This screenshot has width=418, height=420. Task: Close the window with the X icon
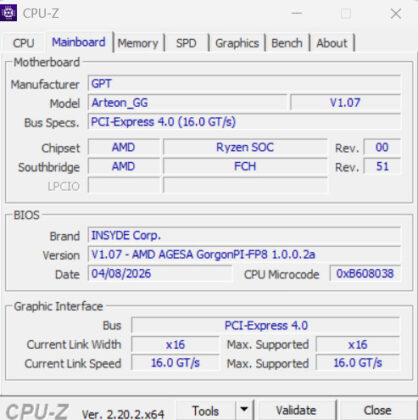[x=396, y=13]
